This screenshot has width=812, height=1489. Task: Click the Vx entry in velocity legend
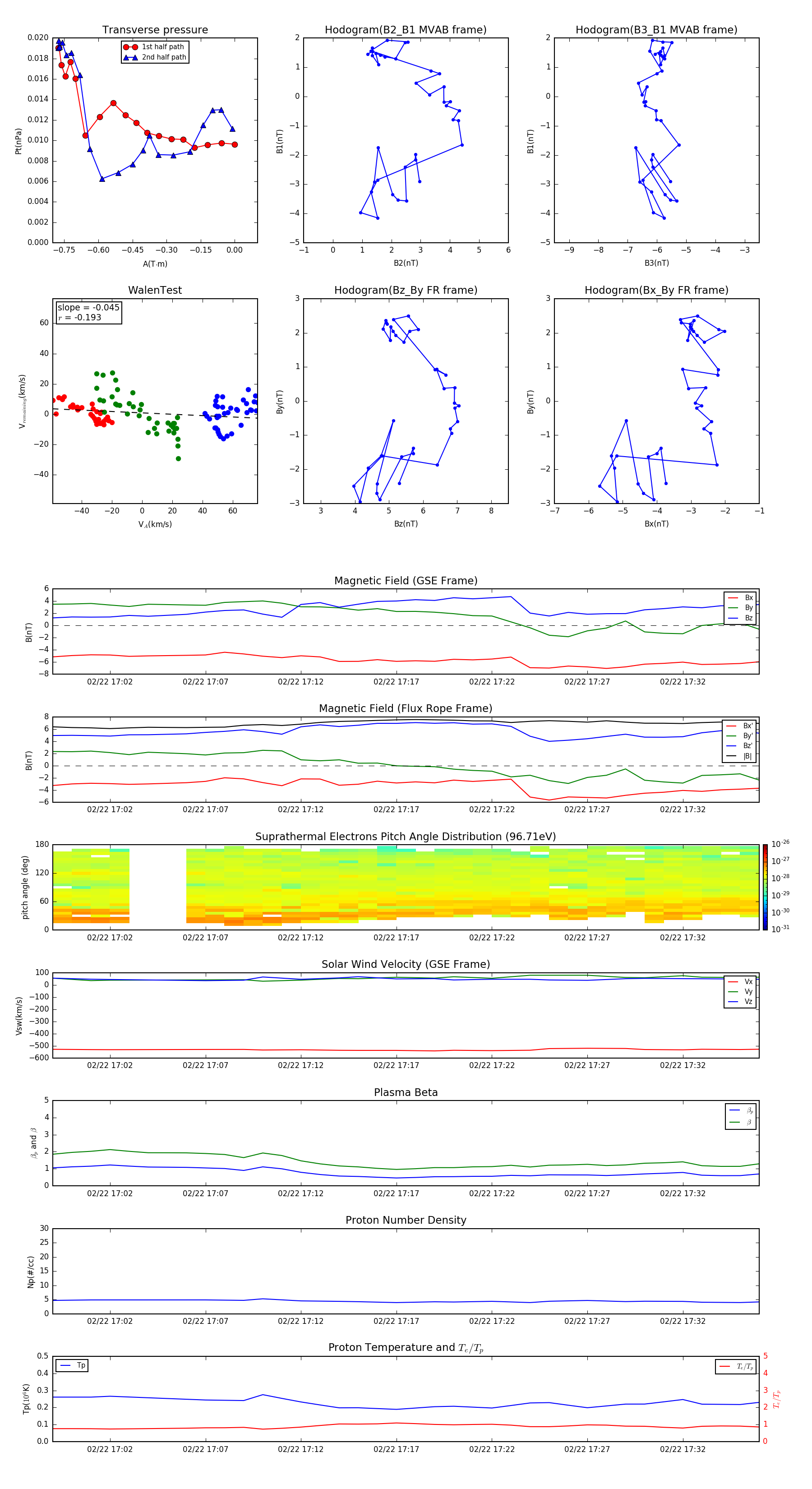click(740, 981)
